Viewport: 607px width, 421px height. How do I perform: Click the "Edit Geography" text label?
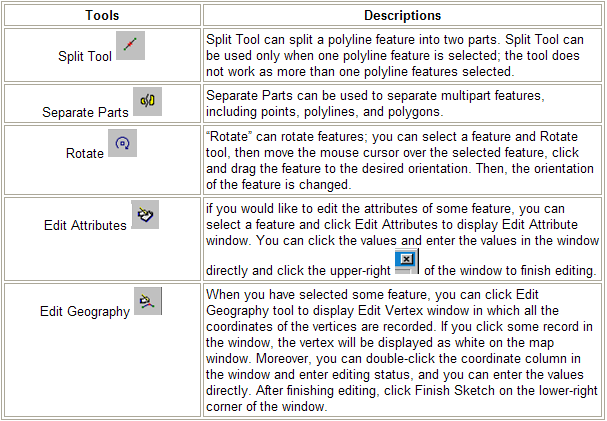pyautogui.click(x=85, y=311)
